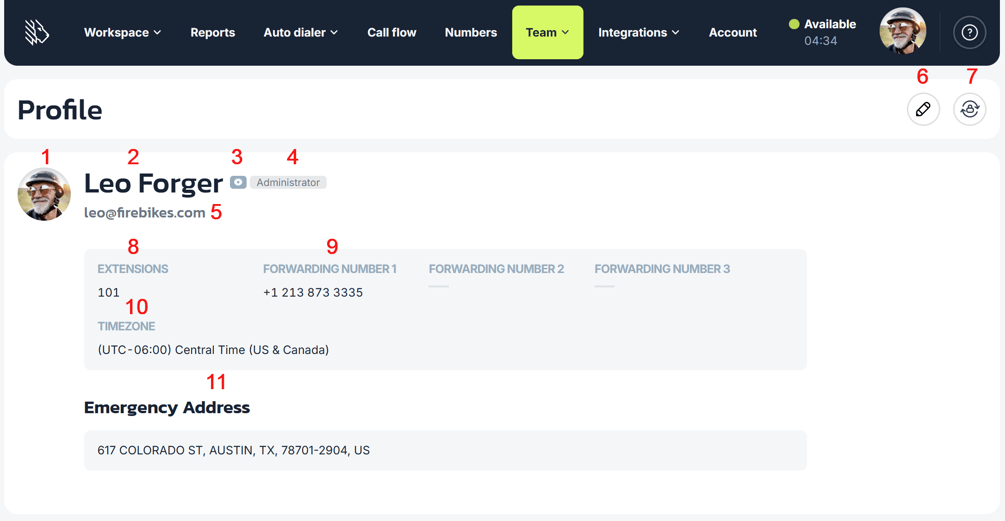
Task: Click the leo@firebikes.com email address
Action: click(145, 213)
